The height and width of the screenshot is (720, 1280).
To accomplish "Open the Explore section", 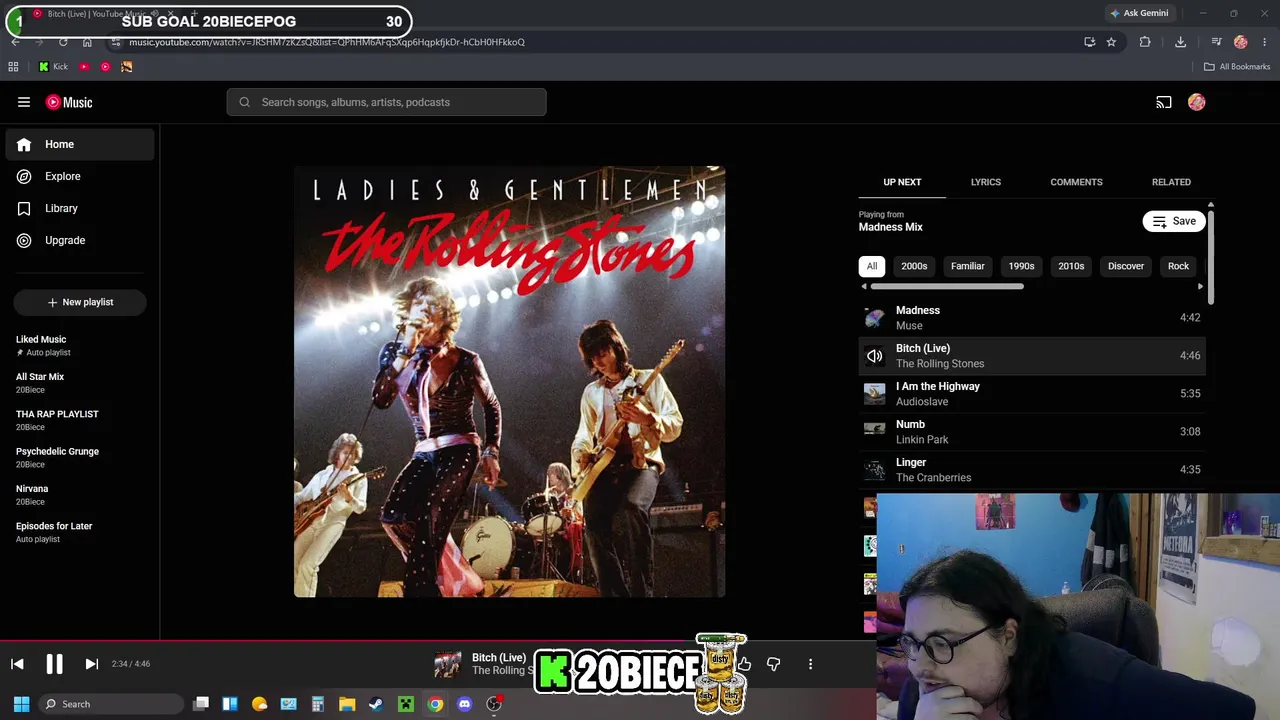I will coord(80,176).
